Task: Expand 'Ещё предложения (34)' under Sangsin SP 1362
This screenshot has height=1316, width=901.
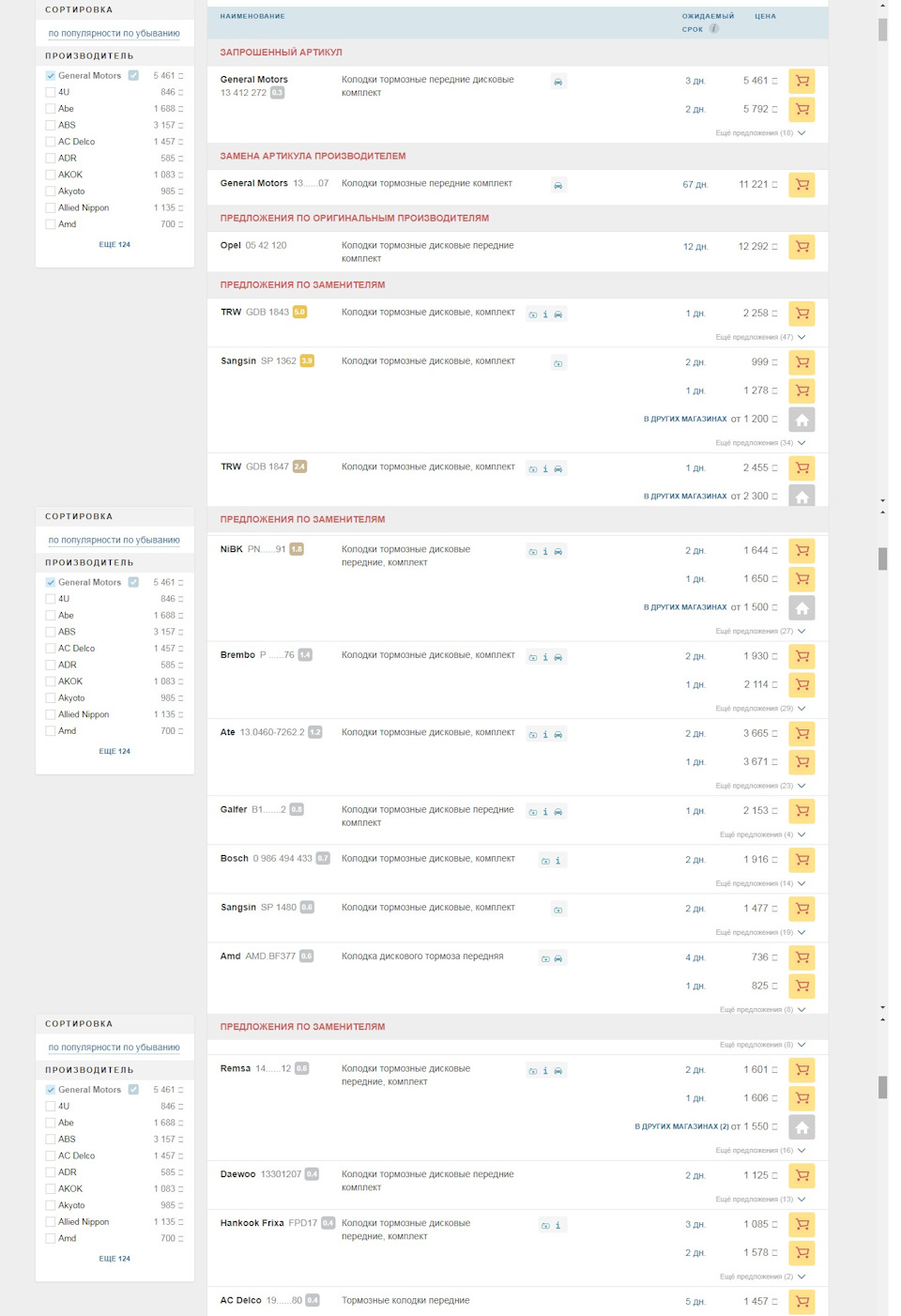Action: 760,443
